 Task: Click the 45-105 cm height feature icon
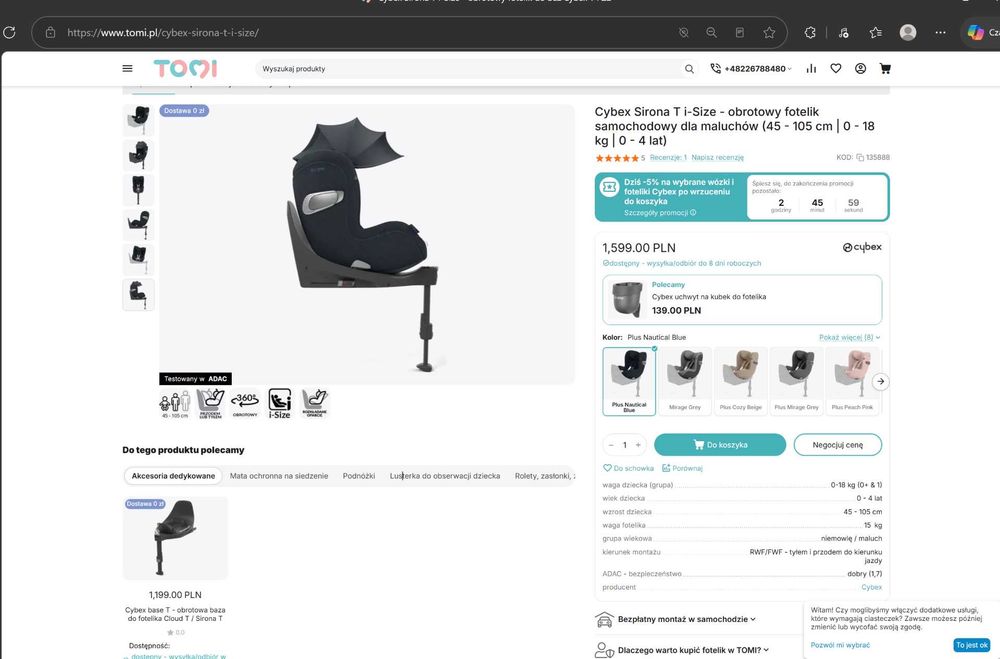tap(175, 404)
